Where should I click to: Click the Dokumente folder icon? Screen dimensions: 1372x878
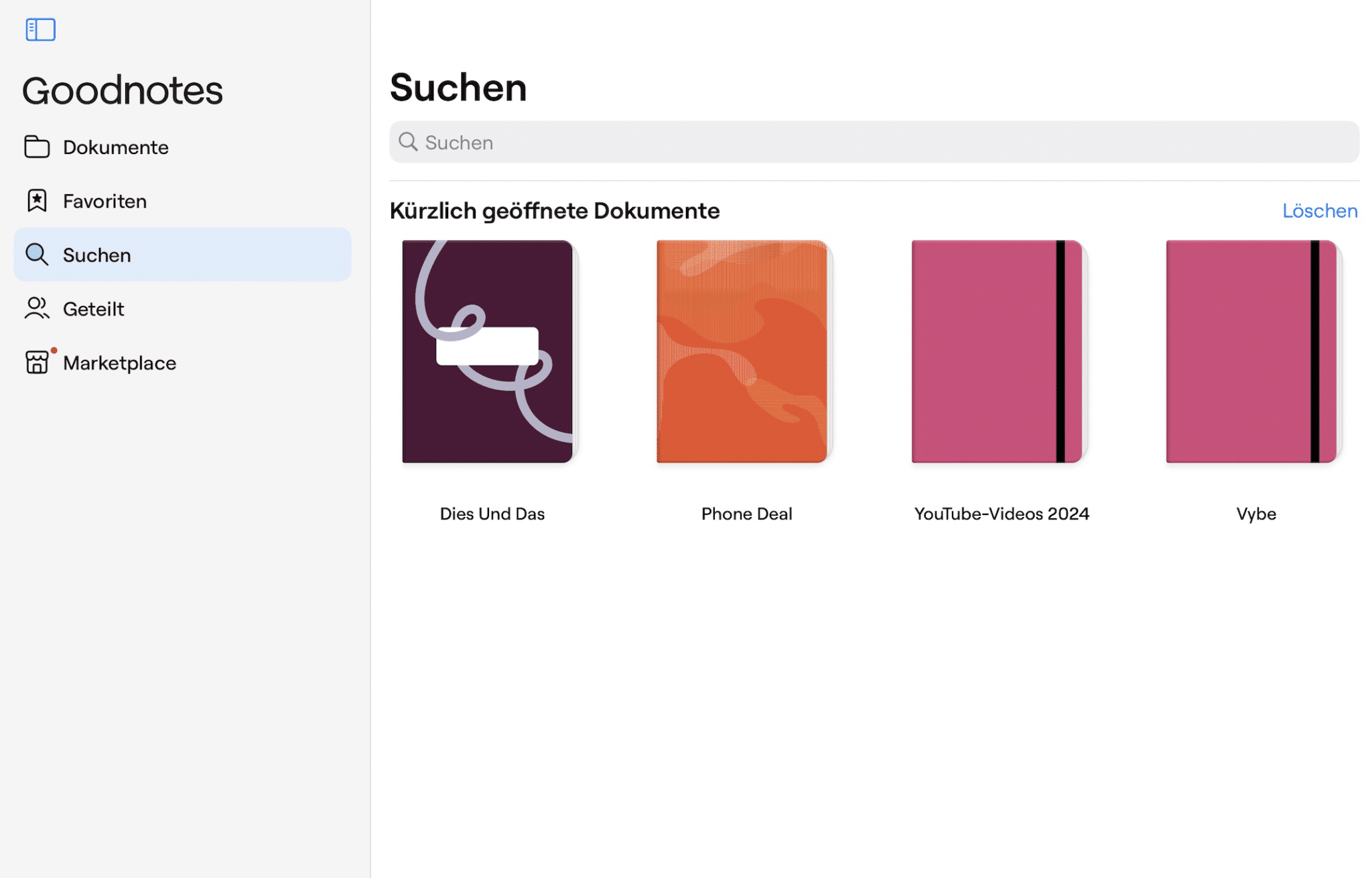37,147
